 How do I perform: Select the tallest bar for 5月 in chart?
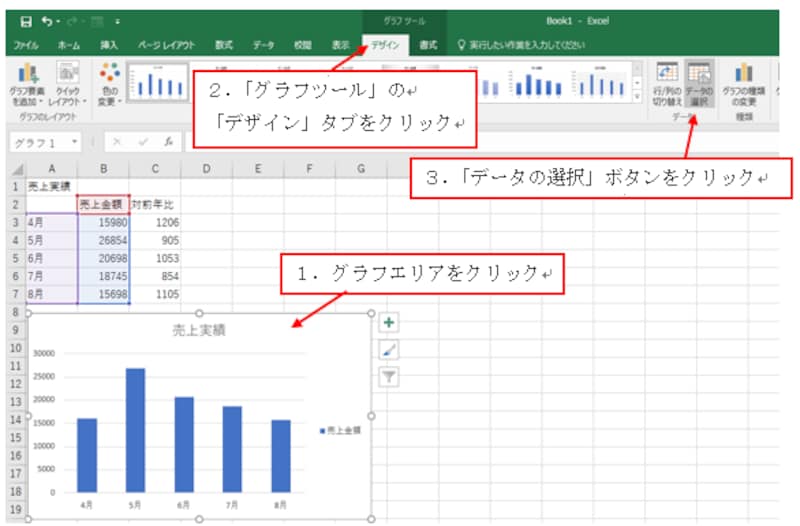pyautogui.click(x=135, y=430)
